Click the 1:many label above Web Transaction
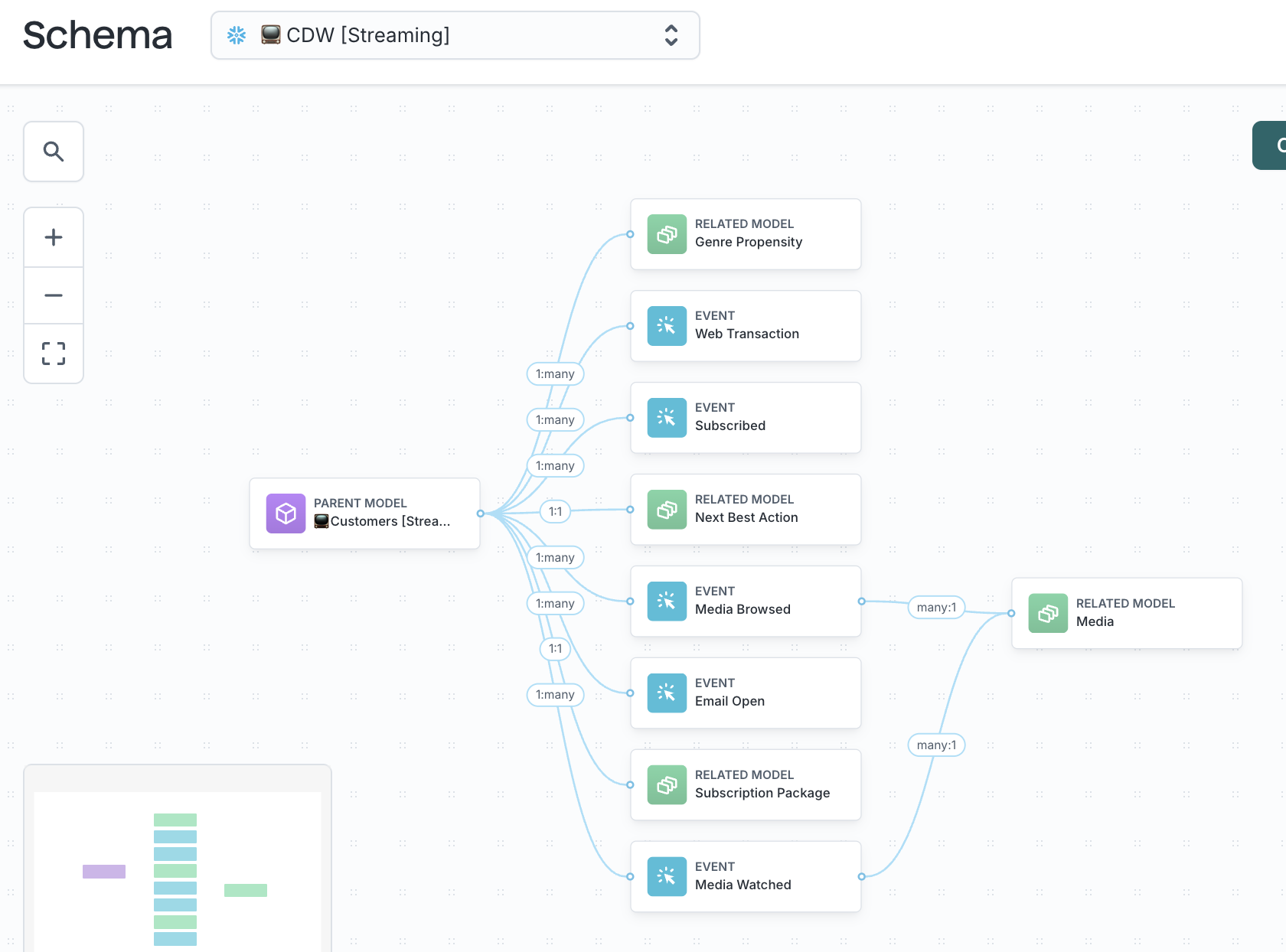This screenshot has width=1286, height=952. pyautogui.click(x=555, y=373)
